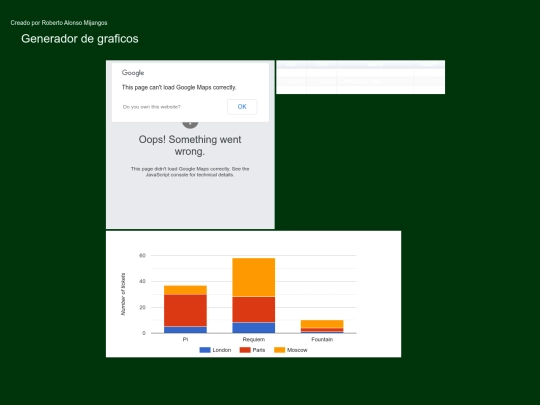540x405 pixels.
Task: Click the 'Name' column header in the table
Action: coord(375,64)
